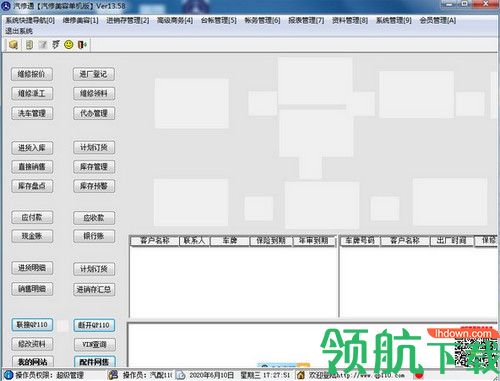Click the 操作员权限 status text
This screenshot has width=500, height=381.
point(50,375)
